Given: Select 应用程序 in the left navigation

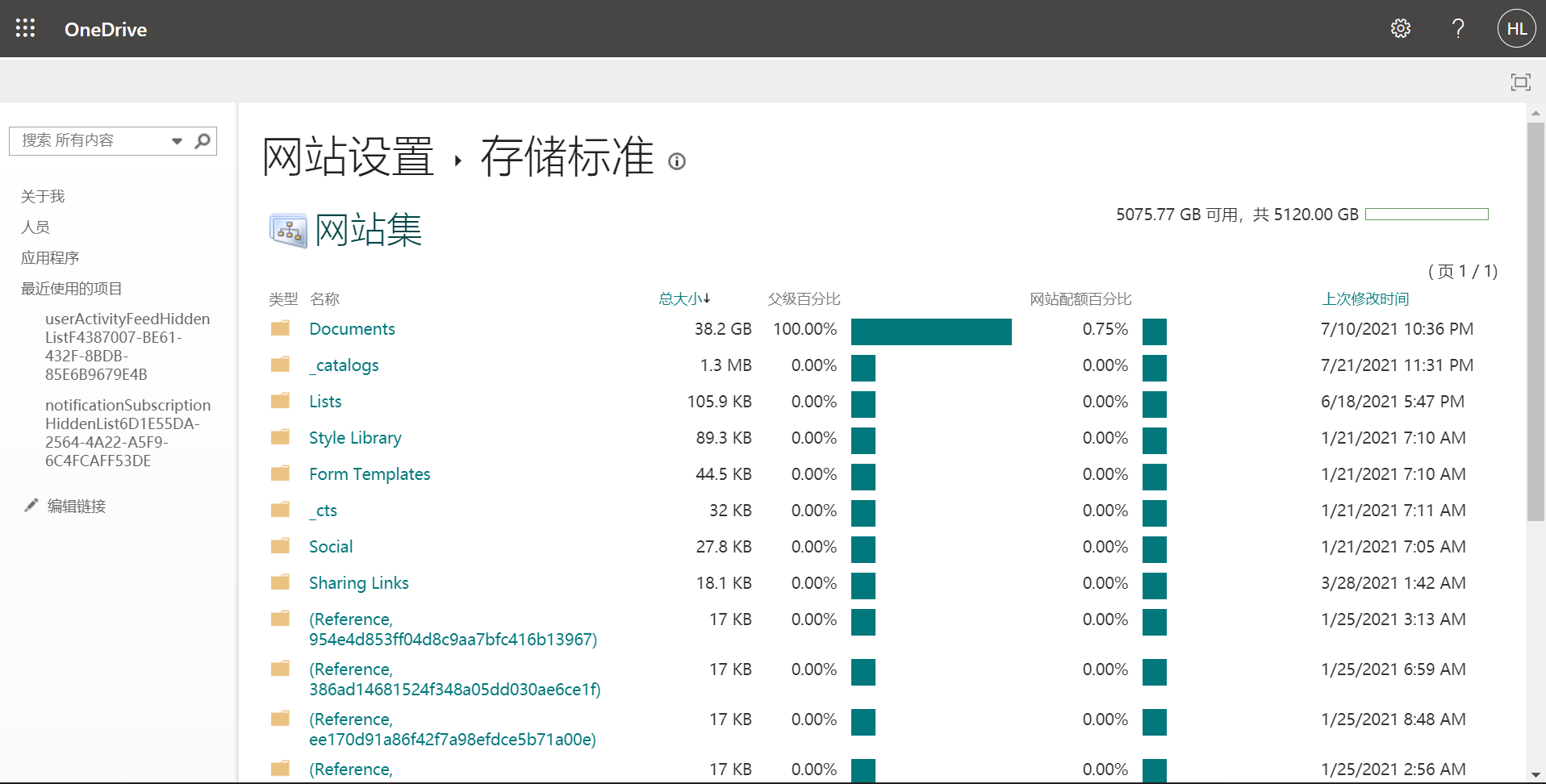Looking at the screenshot, I should [50, 257].
